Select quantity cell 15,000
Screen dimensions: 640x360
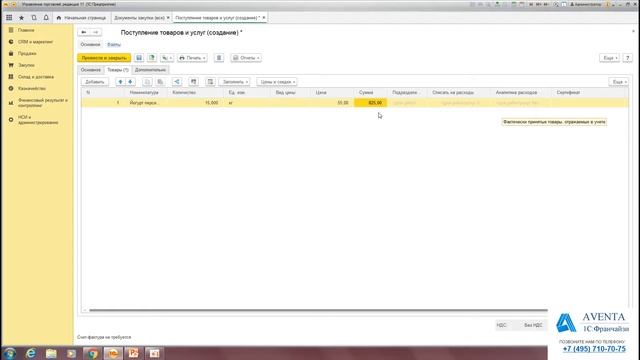pos(196,103)
